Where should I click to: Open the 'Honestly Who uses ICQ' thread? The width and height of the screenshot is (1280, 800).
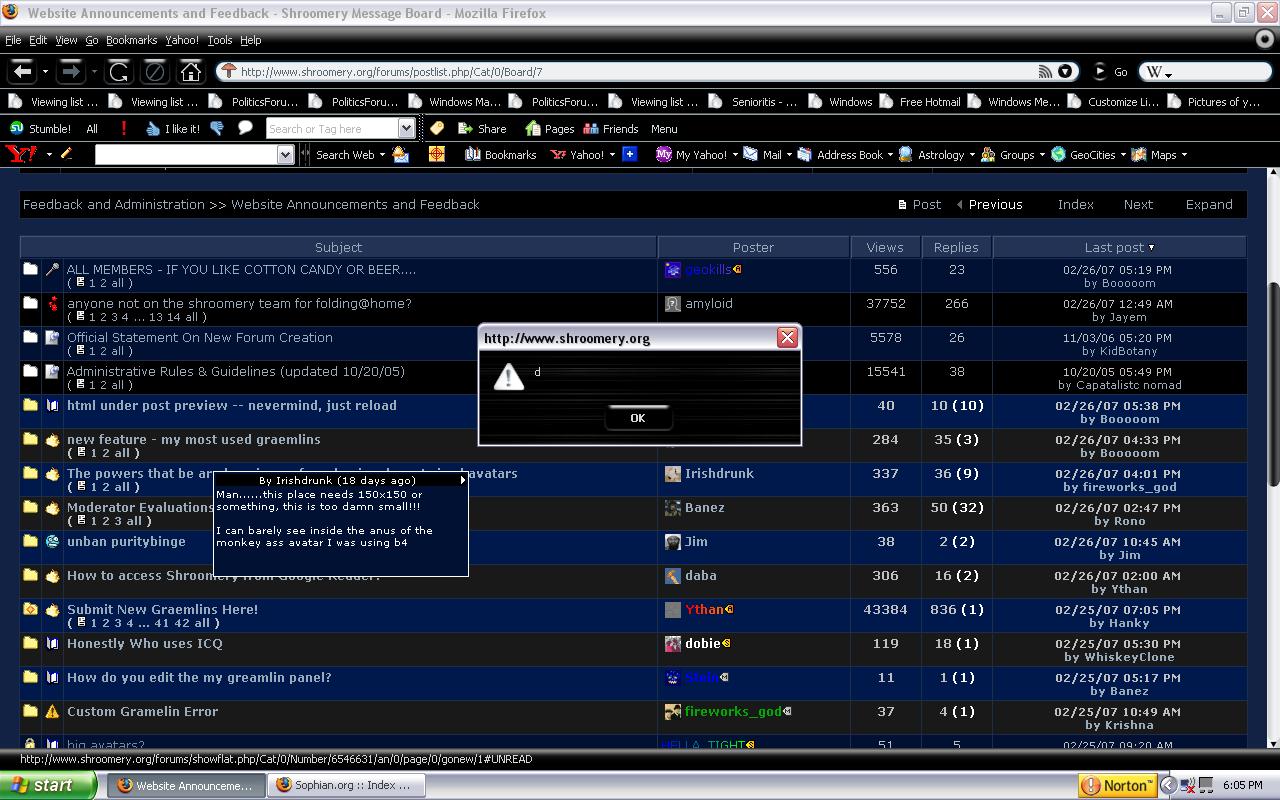[145, 644]
